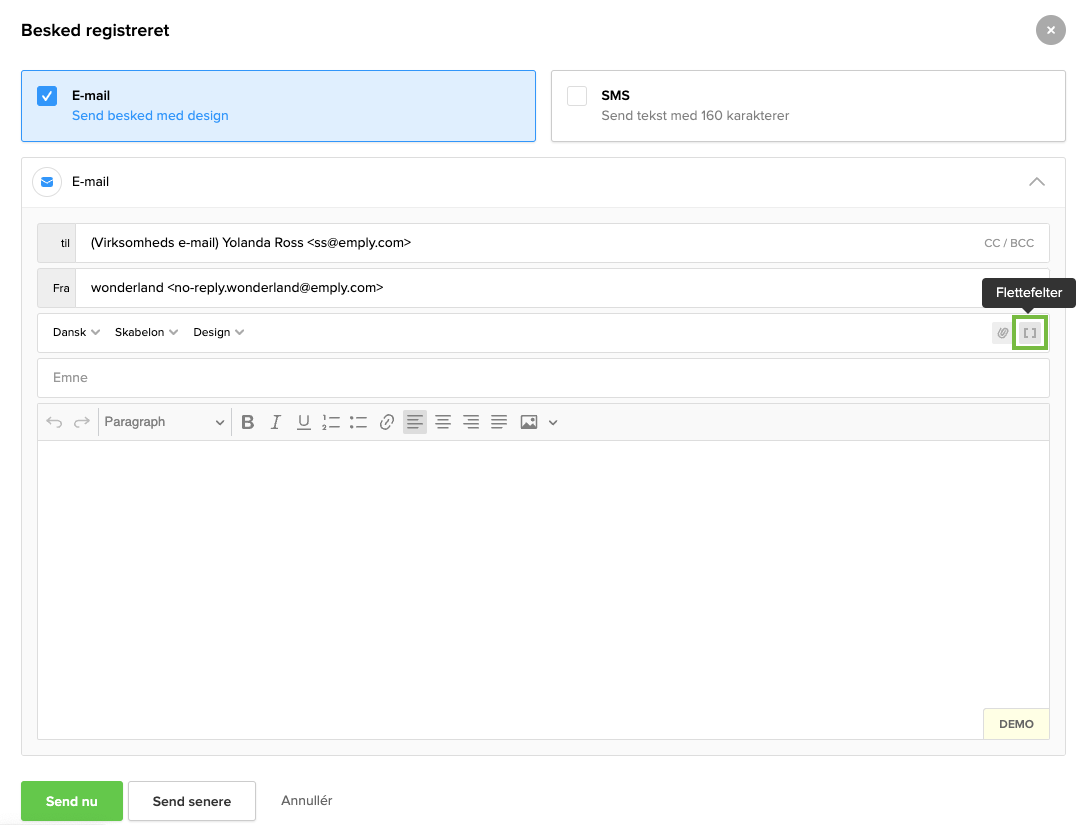Apply italic formatting
Image resolution: width=1090 pixels, height=825 pixels.
(276, 422)
